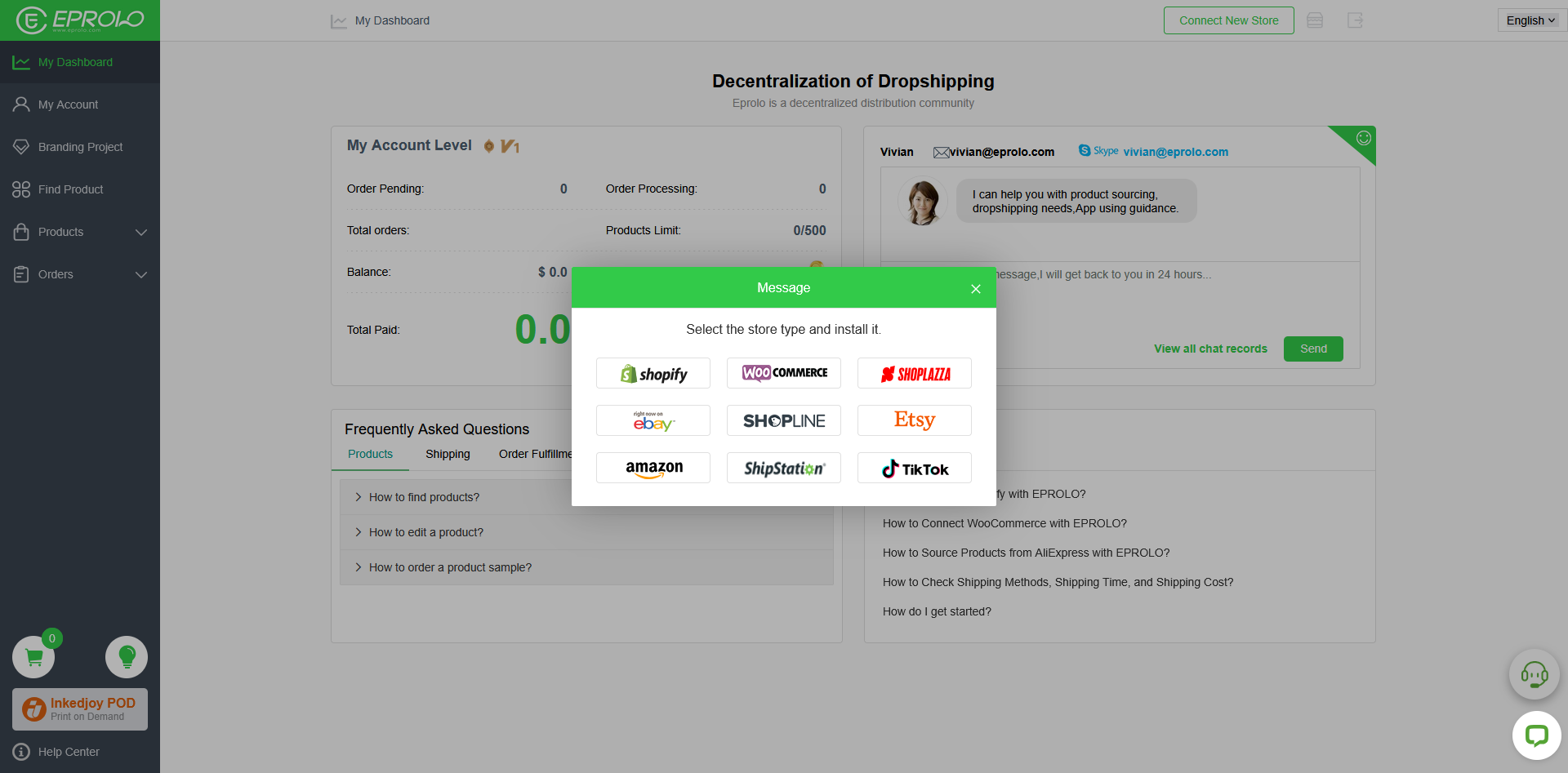Expand the Products sidebar menu
This screenshot has height=773, width=1568.
[x=80, y=232]
